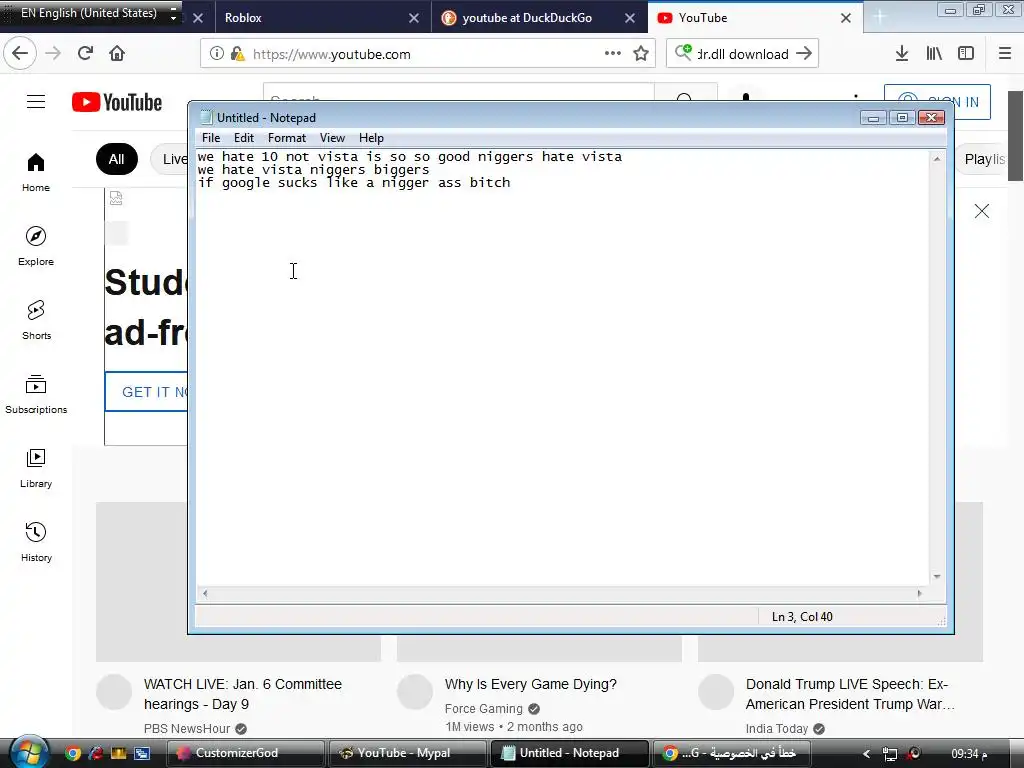Open Library in the YouTube sidebar
This screenshot has width=1024, height=768.
click(36, 468)
